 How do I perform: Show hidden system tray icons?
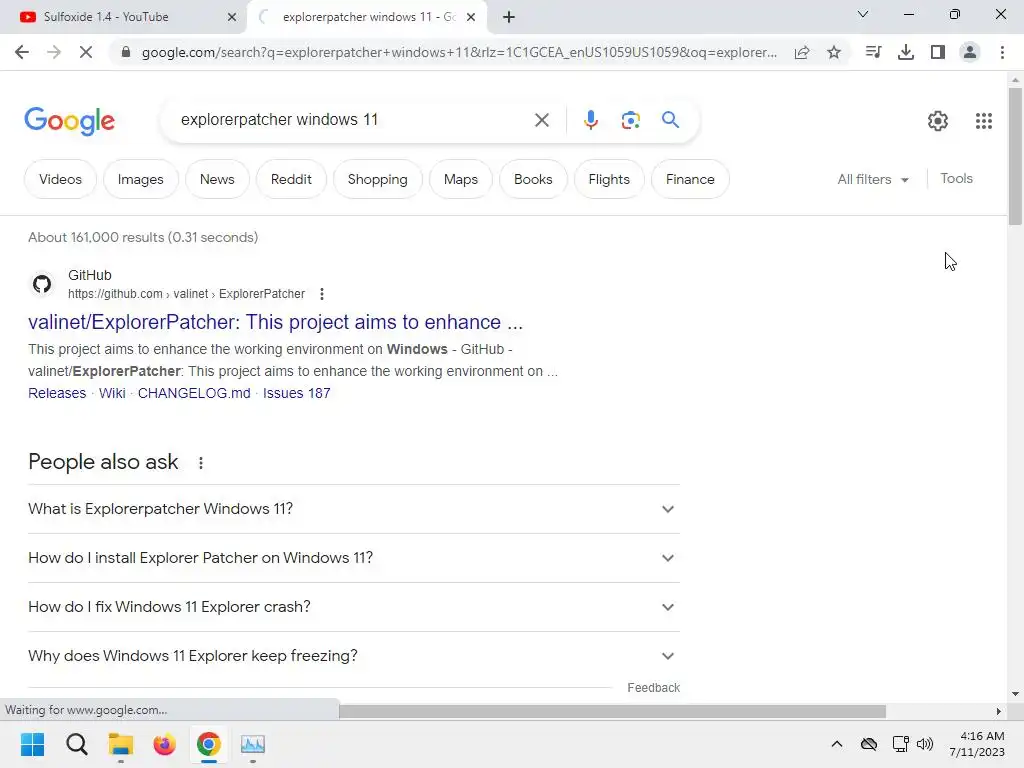(x=837, y=744)
